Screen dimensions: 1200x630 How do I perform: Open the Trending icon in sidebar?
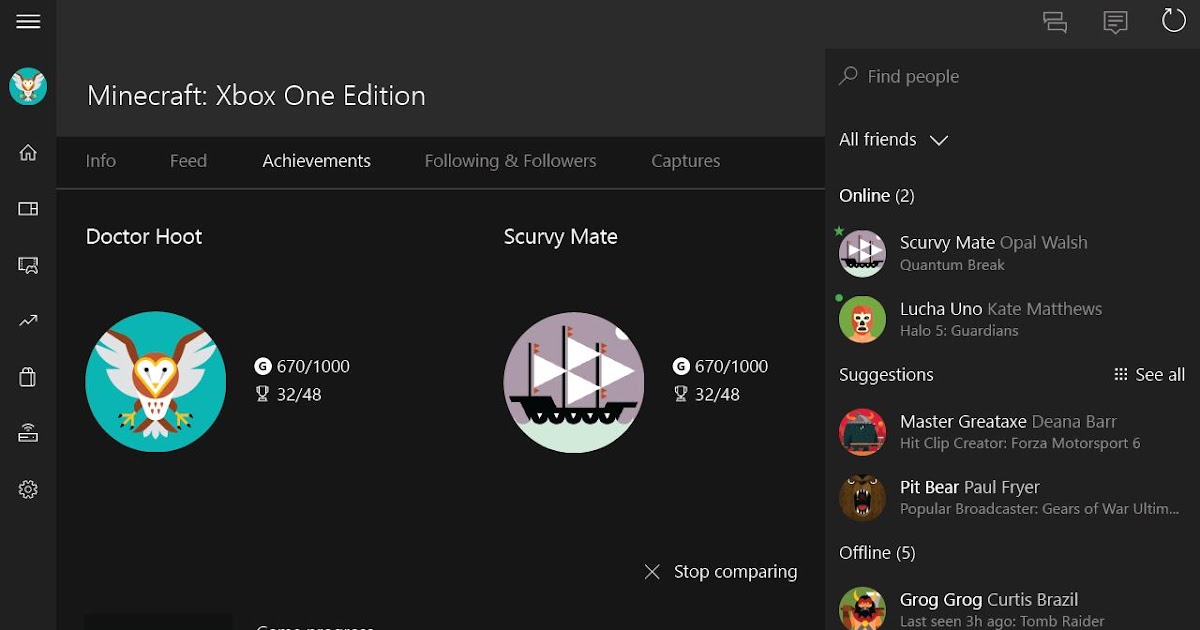[28, 321]
